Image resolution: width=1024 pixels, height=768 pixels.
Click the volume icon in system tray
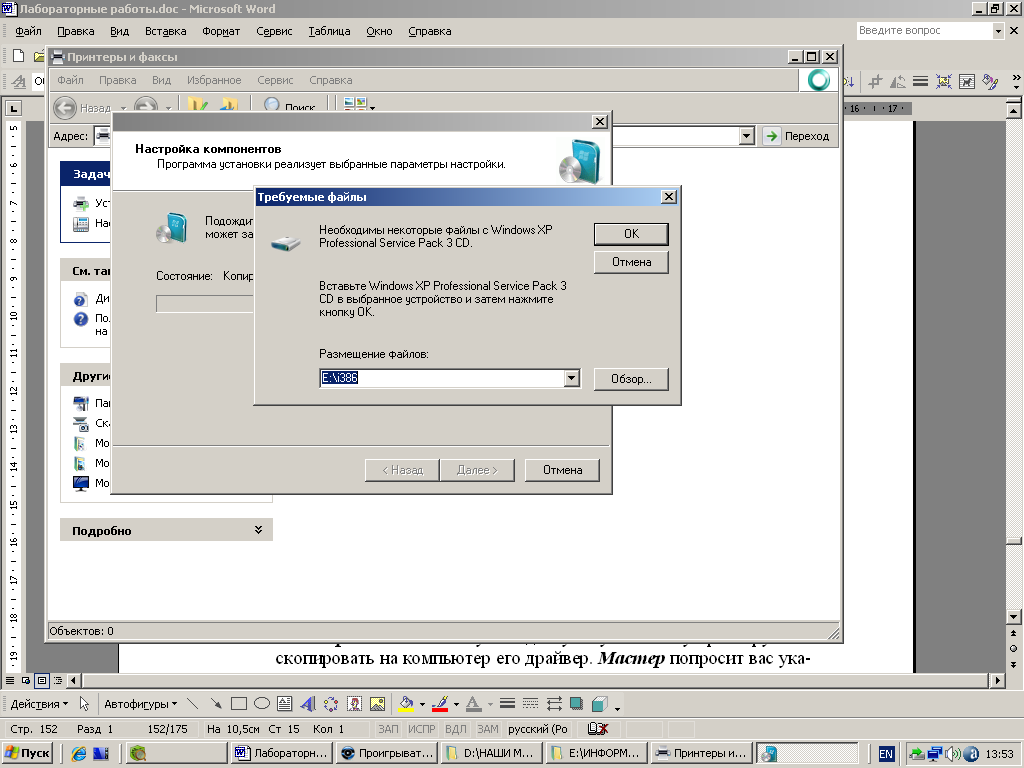(x=953, y=754)
